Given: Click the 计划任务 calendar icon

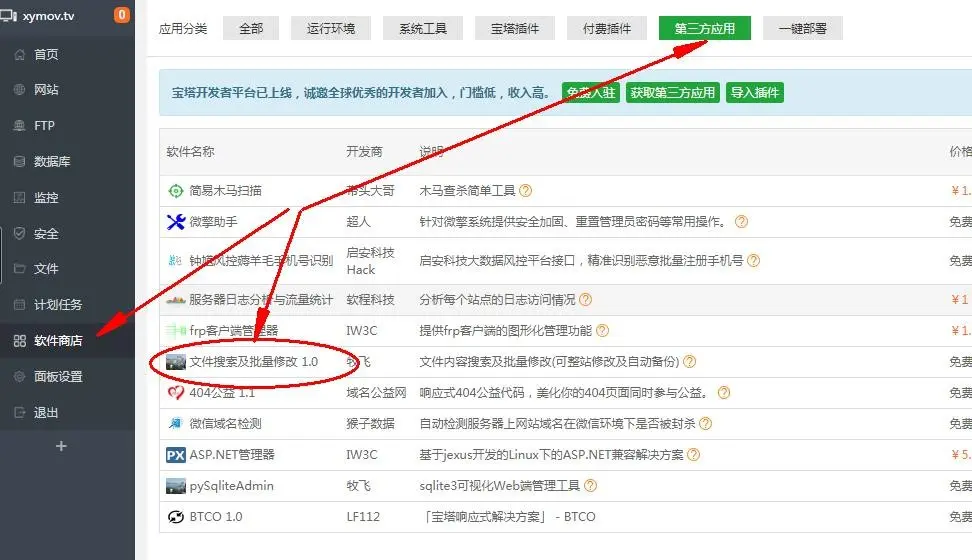Looking at the screenshot, I should point(20,304).
